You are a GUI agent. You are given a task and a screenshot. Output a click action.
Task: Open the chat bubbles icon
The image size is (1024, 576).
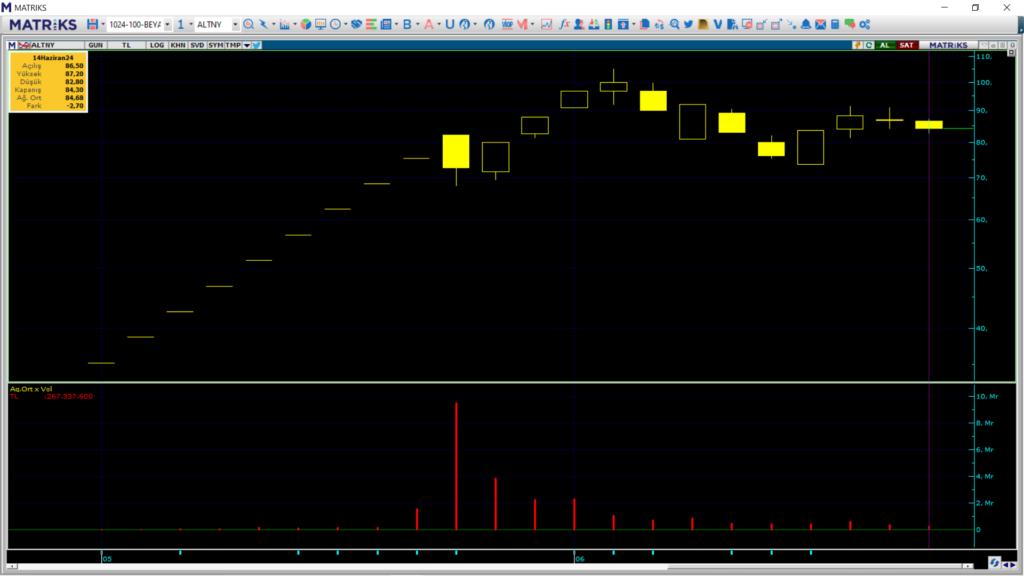[850, 24]
